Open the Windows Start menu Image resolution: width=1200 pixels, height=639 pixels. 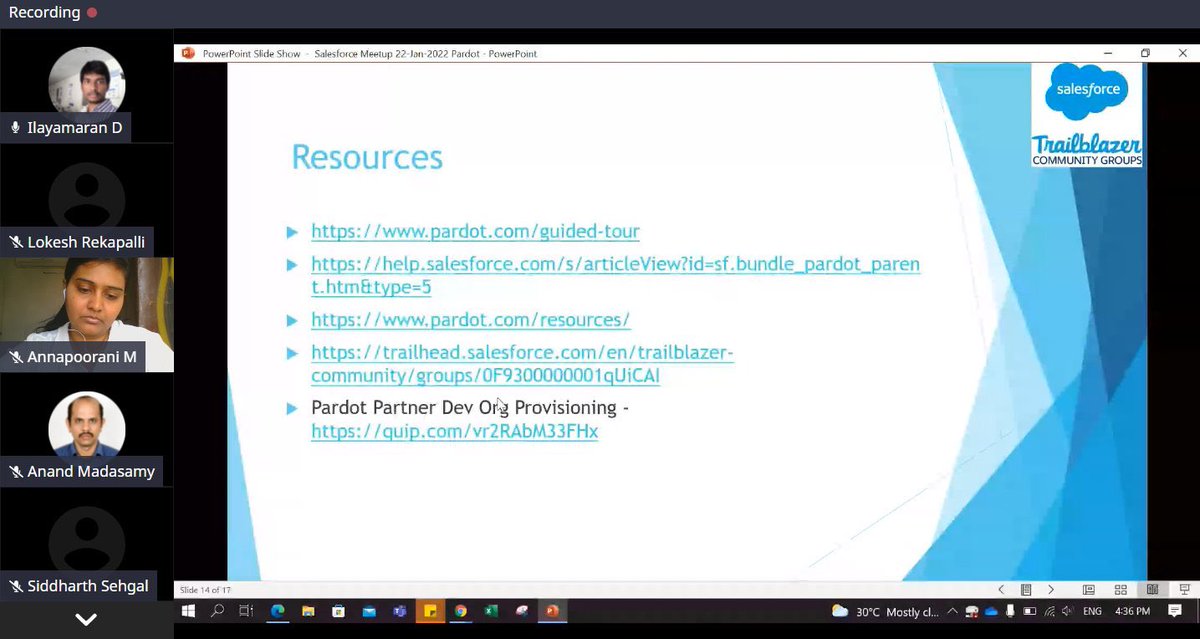point(187,611)
